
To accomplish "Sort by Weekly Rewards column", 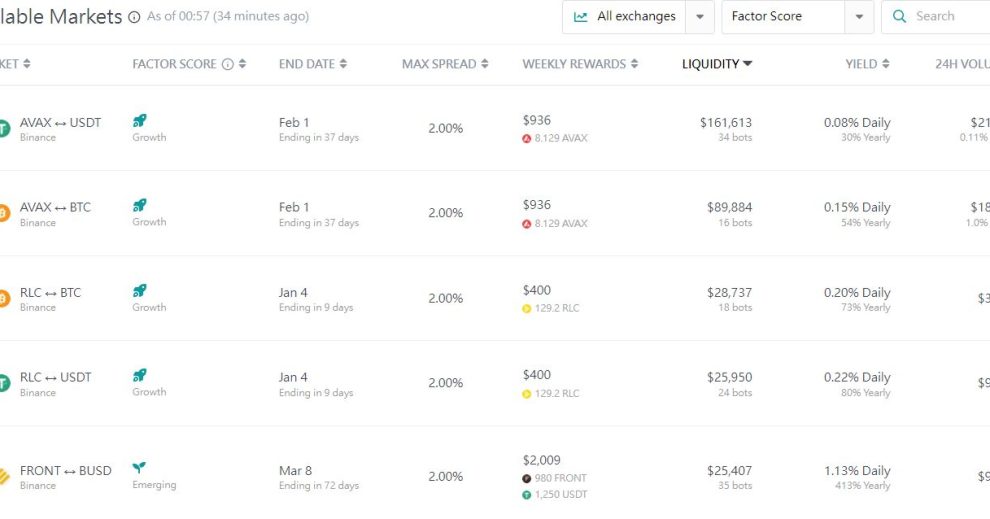I will pyautogui.click(x=580, y=64).
